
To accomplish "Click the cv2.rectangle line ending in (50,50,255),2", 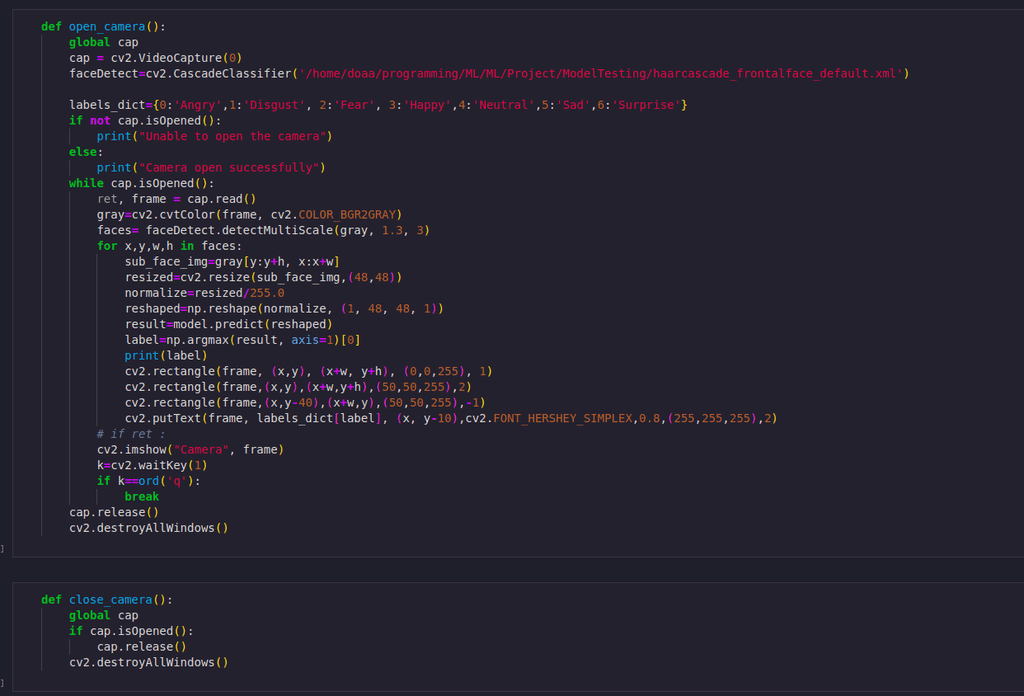I will point(298,387).
